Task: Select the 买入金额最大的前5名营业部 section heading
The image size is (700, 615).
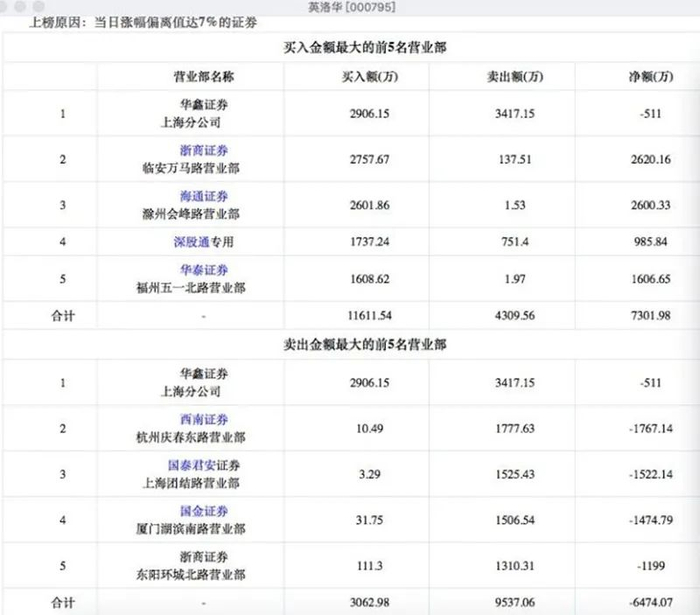Action: pyautogui.click(x=365, y=47)
